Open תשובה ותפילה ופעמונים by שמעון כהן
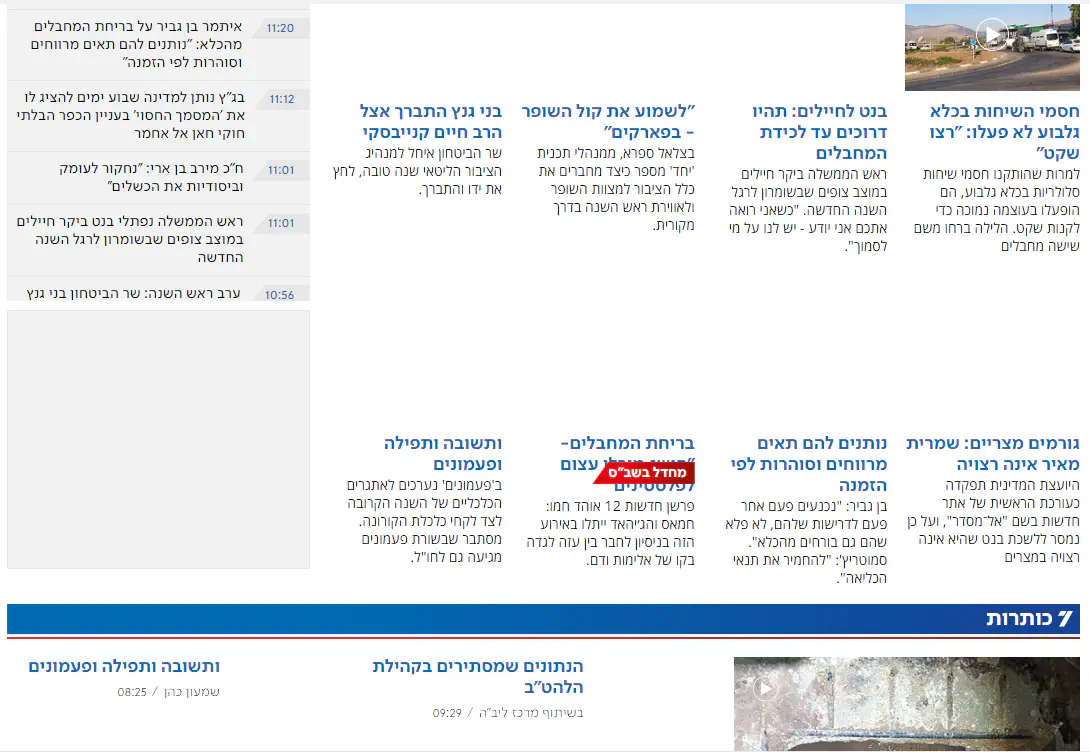1090x752 pixels. [x=124, y=666]
